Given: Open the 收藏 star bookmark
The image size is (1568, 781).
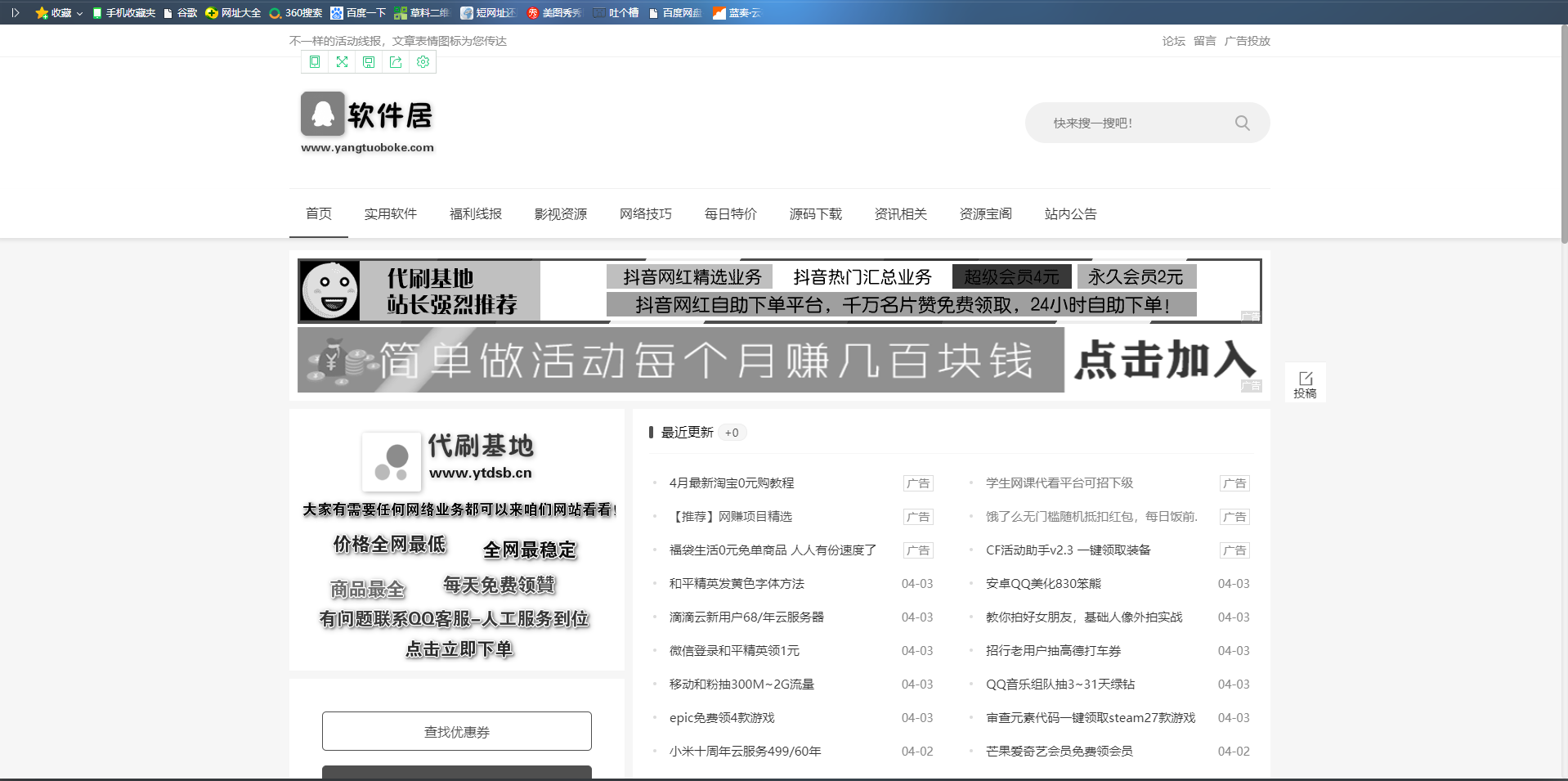Looking at the screenshot, I should coord(54,13).
